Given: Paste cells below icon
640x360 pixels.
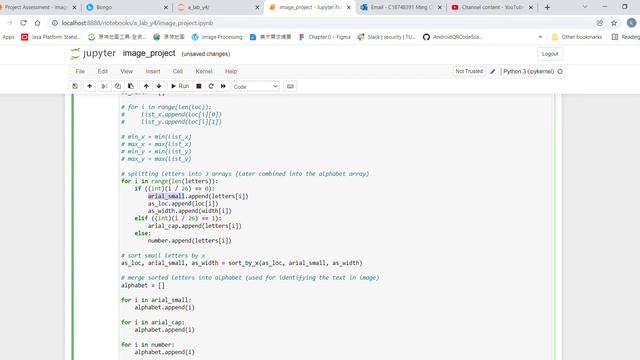Looking at the screenshot, I should (x=131, y=86).
